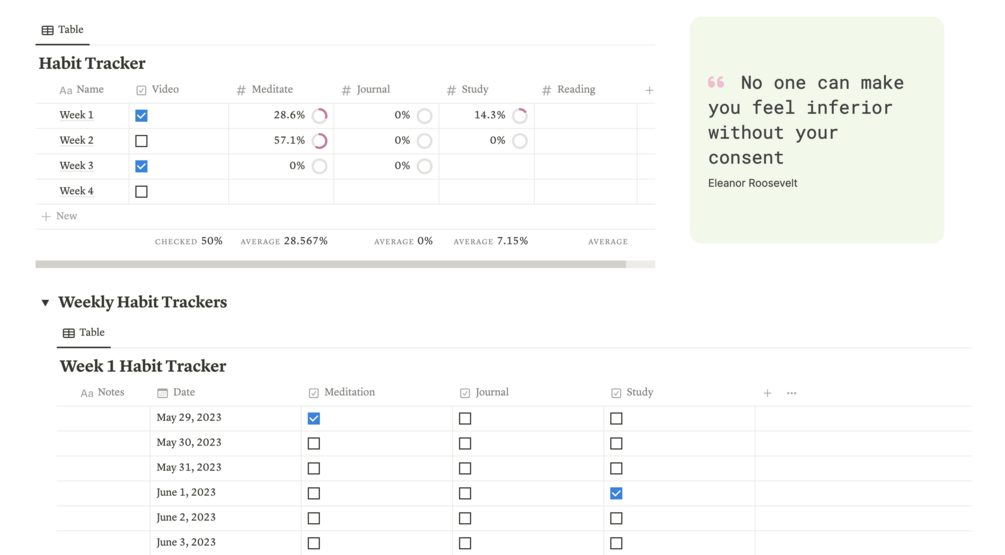Open the three-dots menu in Week 1 tracker
This screenshot has width=1005, height=555.
[792, 393]
